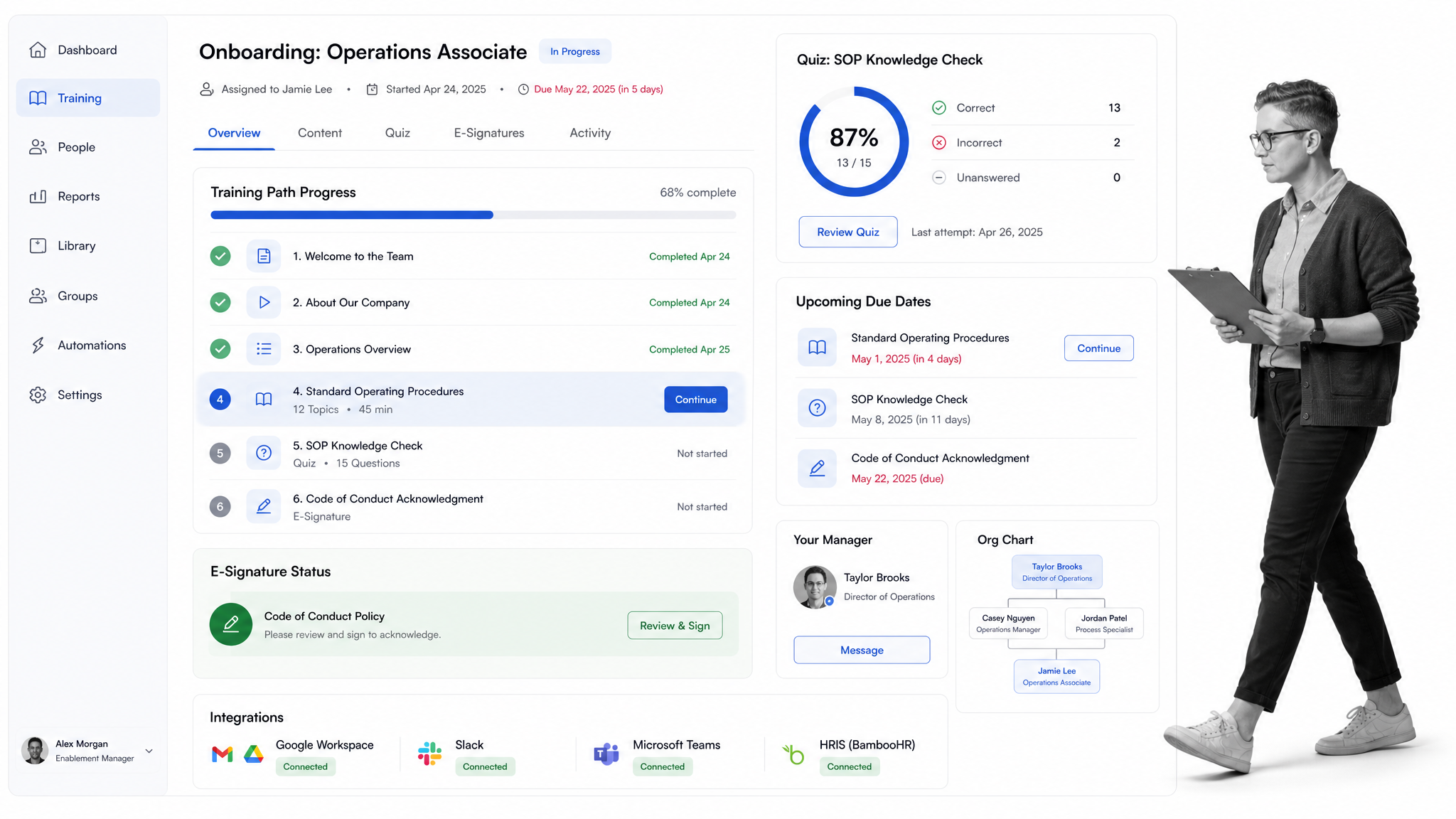Screen dimensions: 1456x819
Task: Expand the Alex Morgan account menu chevron
Action: pos(149,751)
